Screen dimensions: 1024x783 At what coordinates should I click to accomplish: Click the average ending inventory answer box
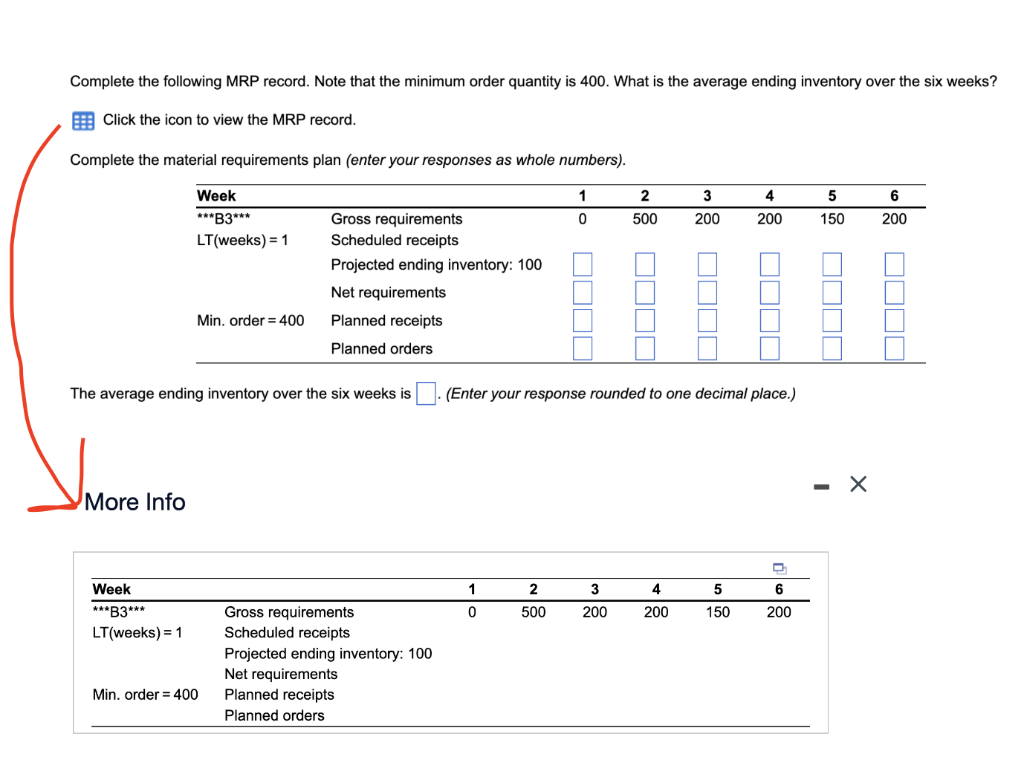click(425, 393)
